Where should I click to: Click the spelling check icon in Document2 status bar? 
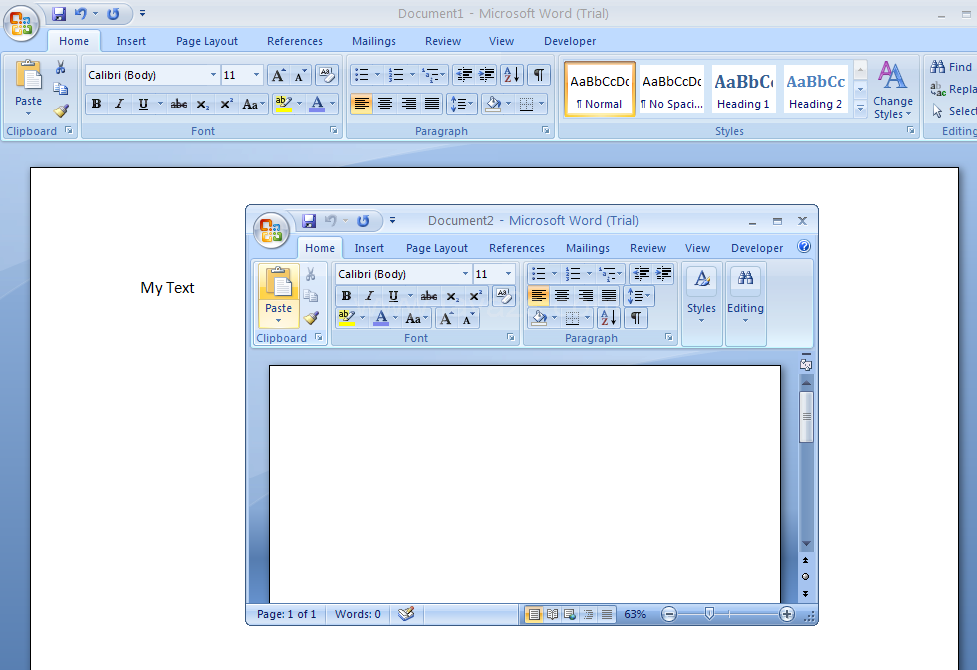[406, 614]
